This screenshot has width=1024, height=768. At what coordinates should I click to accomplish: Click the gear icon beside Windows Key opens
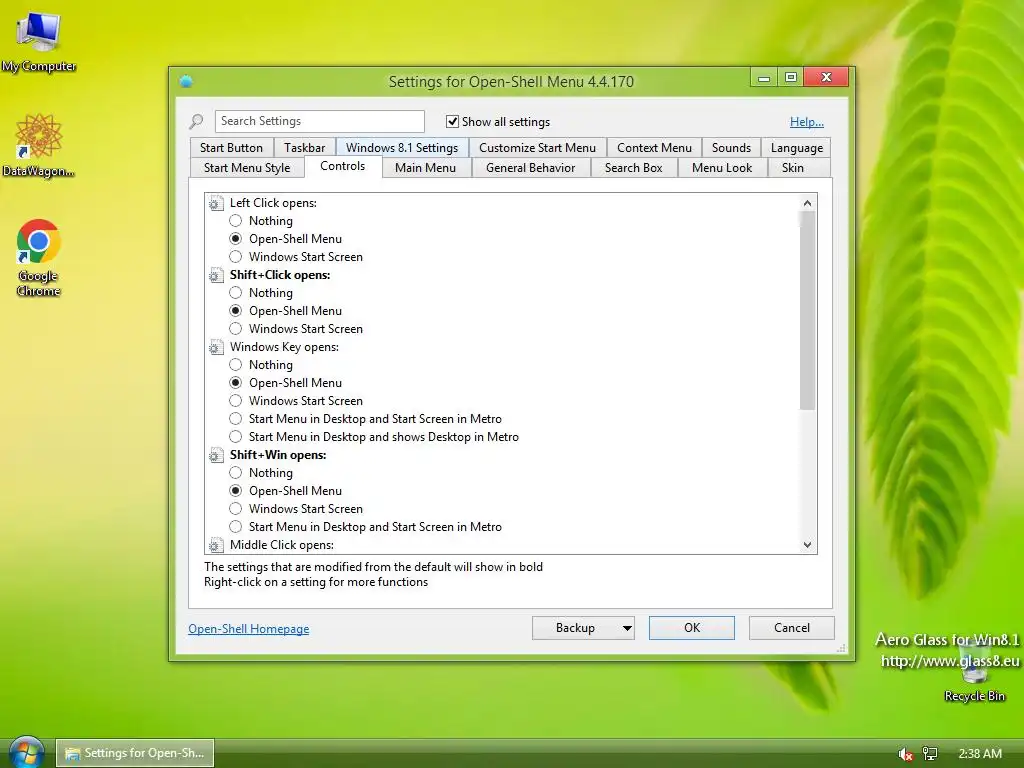[x=216, y=347]
